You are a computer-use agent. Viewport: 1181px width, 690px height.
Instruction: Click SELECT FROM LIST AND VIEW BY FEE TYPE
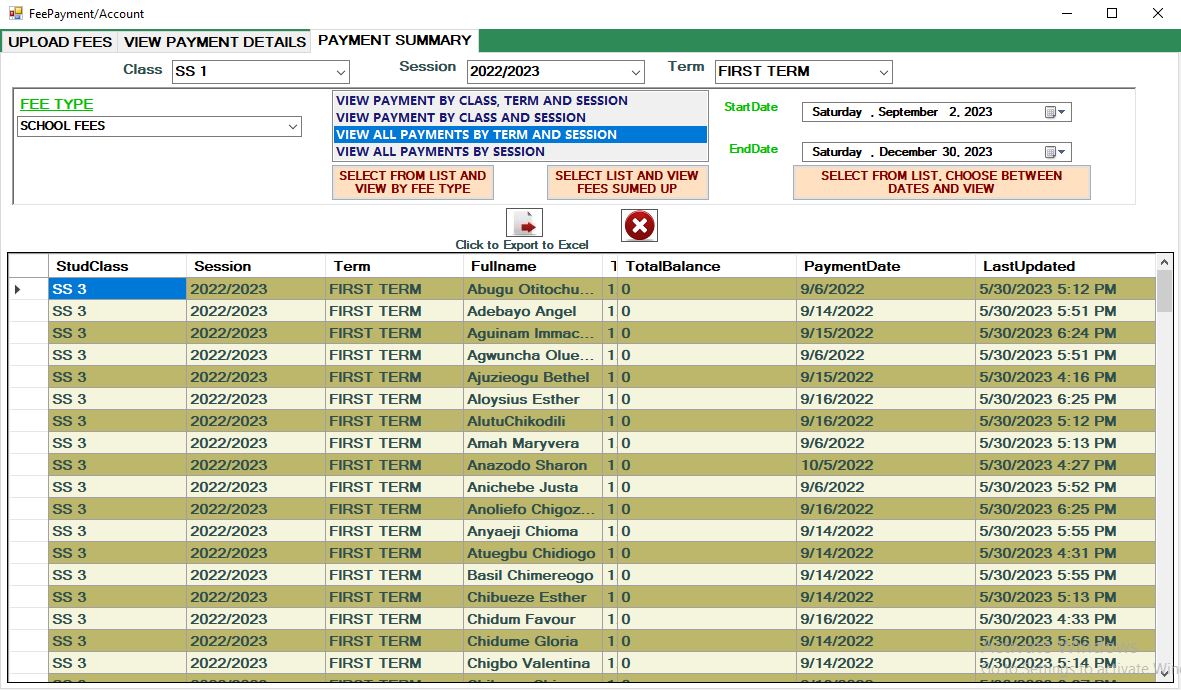[x=413, y=182]
